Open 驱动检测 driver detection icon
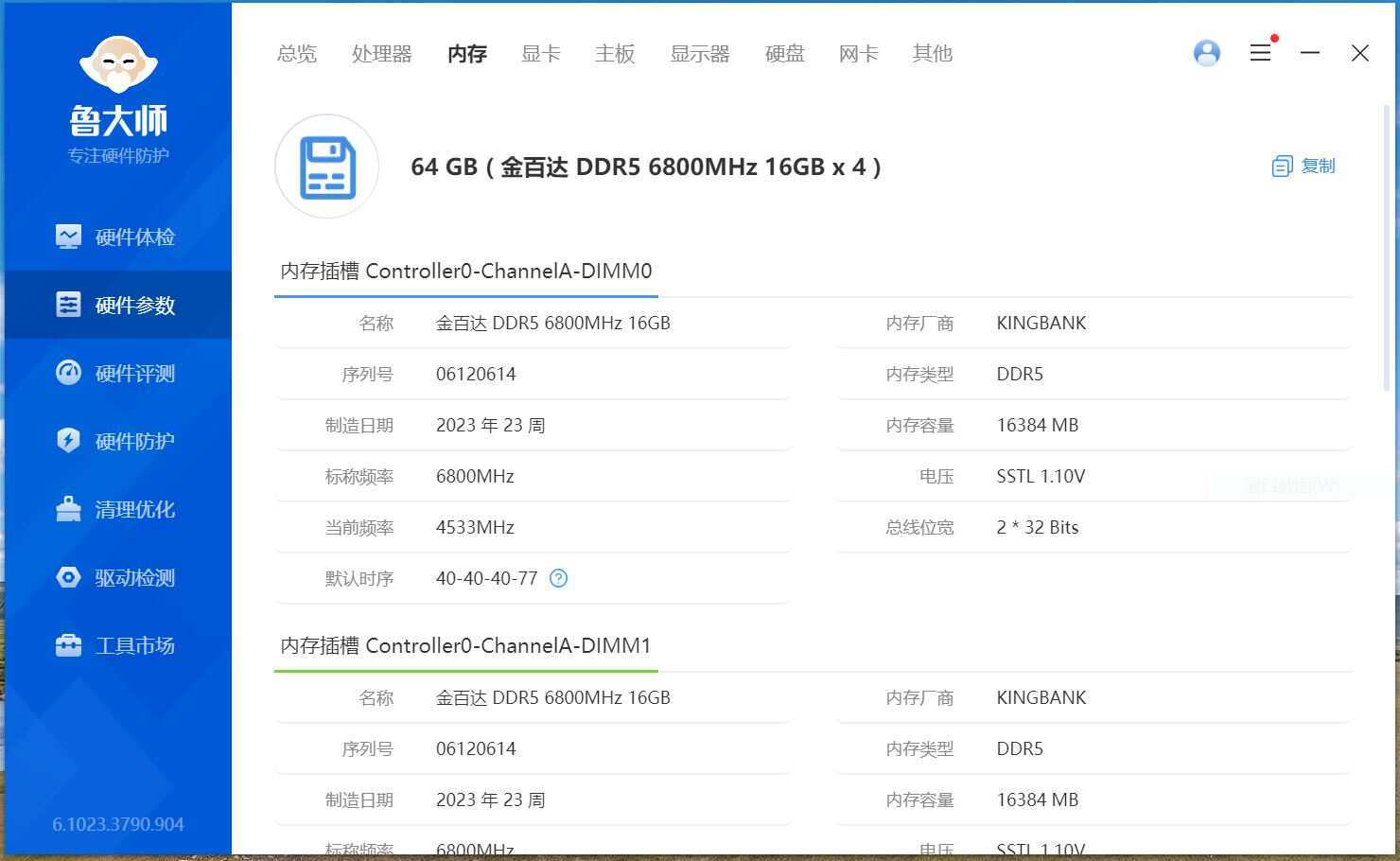Image resolution: width=1400 pixels, height=861 pixels. pos(68,577)
